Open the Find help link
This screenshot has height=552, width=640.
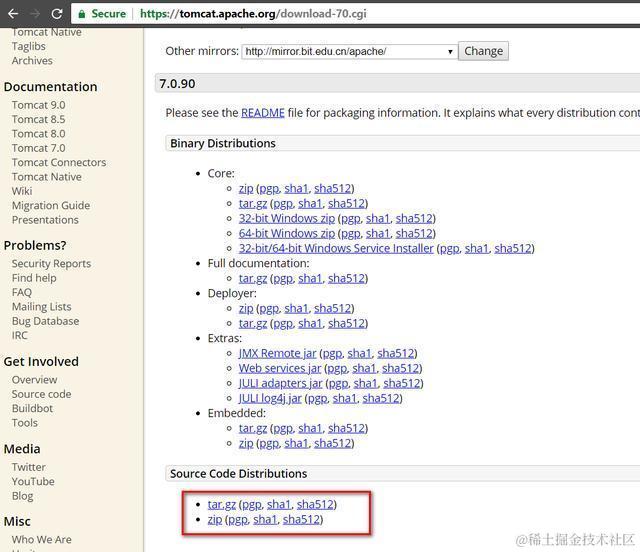pos(34,278)
